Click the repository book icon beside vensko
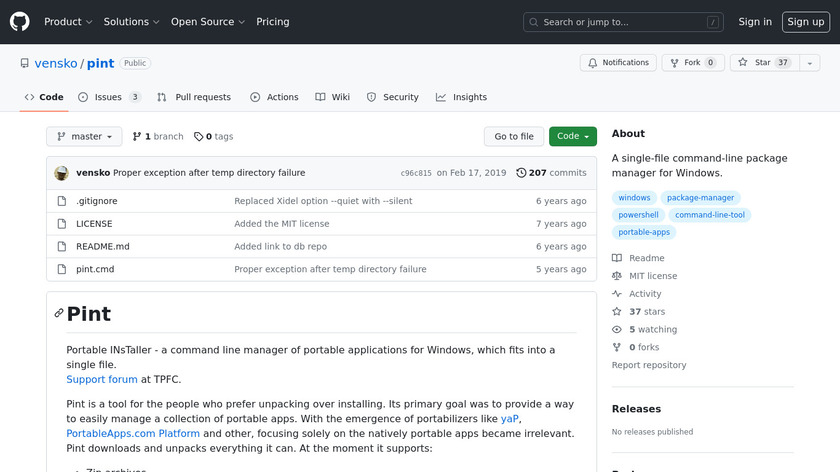840x472 pixels. pos(25,63)
